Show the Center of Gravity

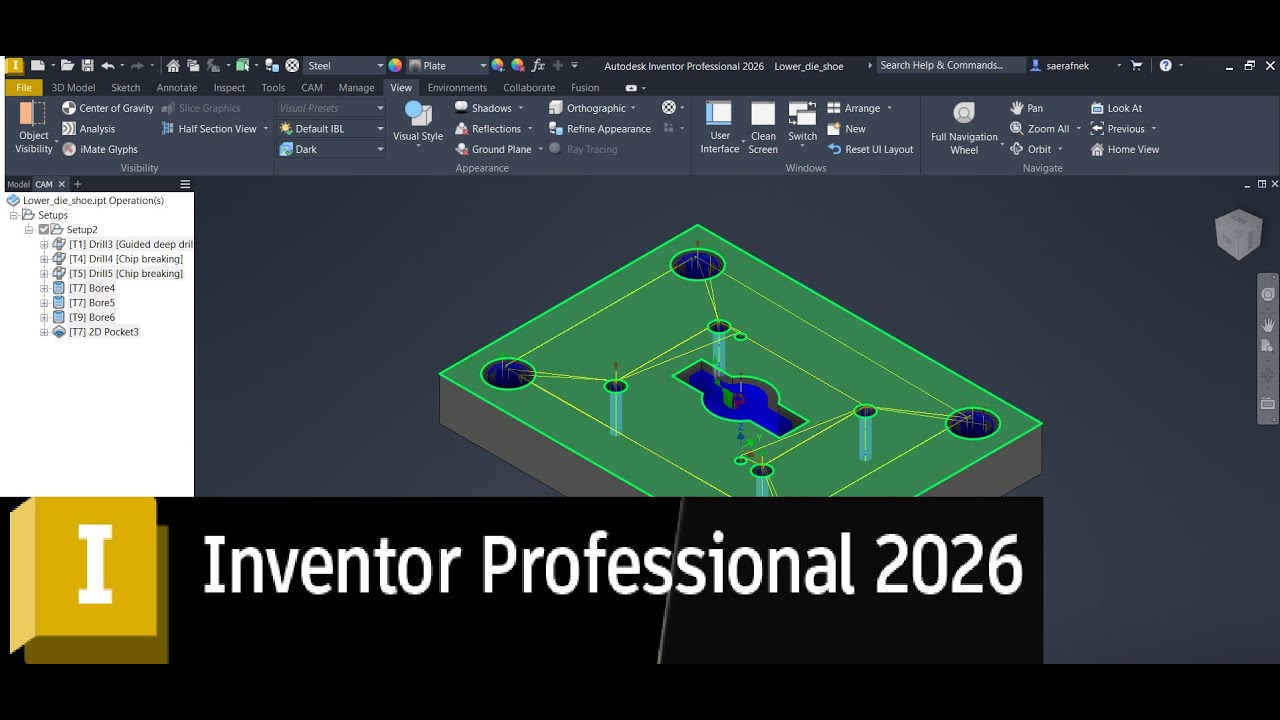coord(108,108)
